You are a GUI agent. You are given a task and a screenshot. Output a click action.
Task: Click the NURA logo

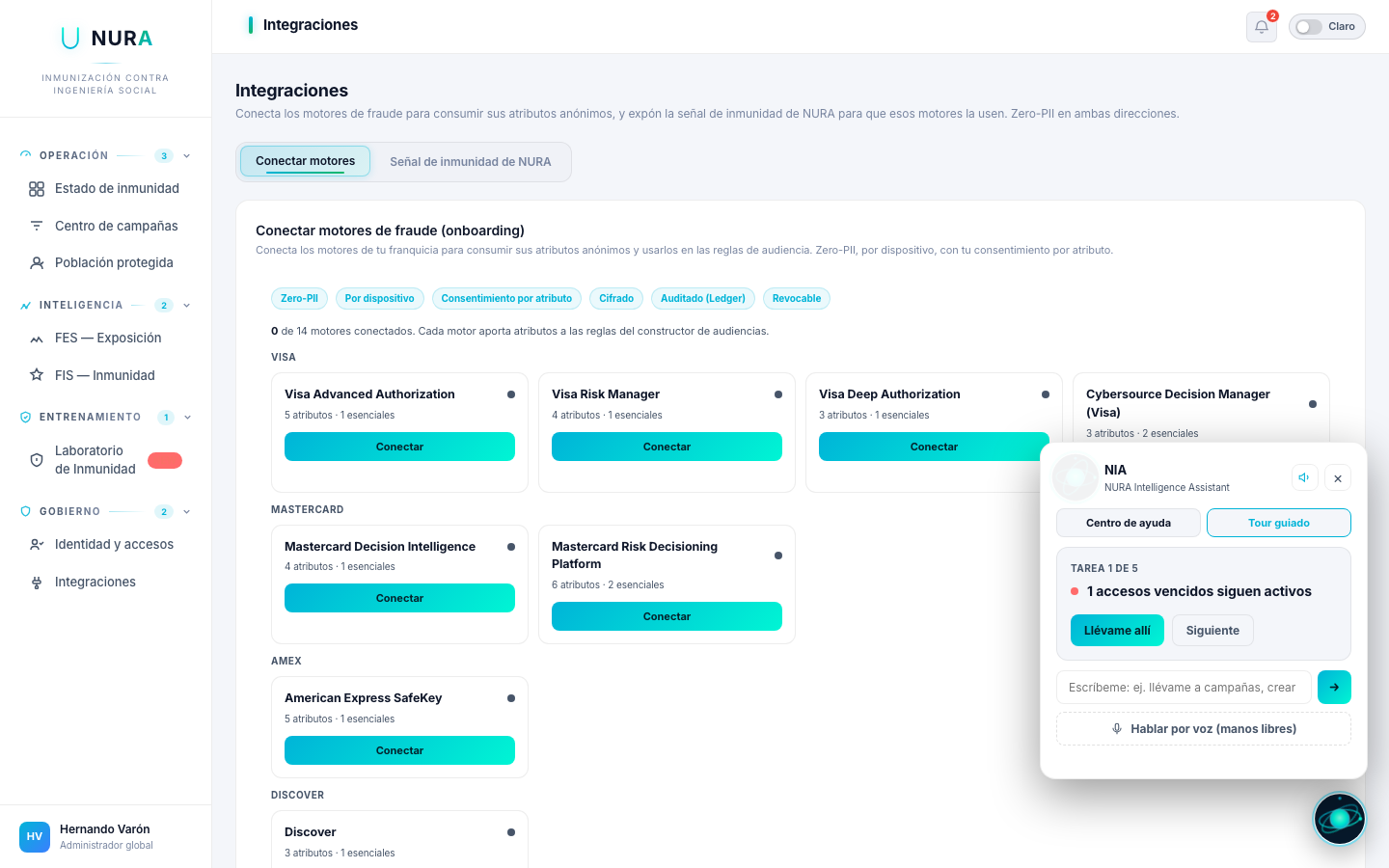106,39
